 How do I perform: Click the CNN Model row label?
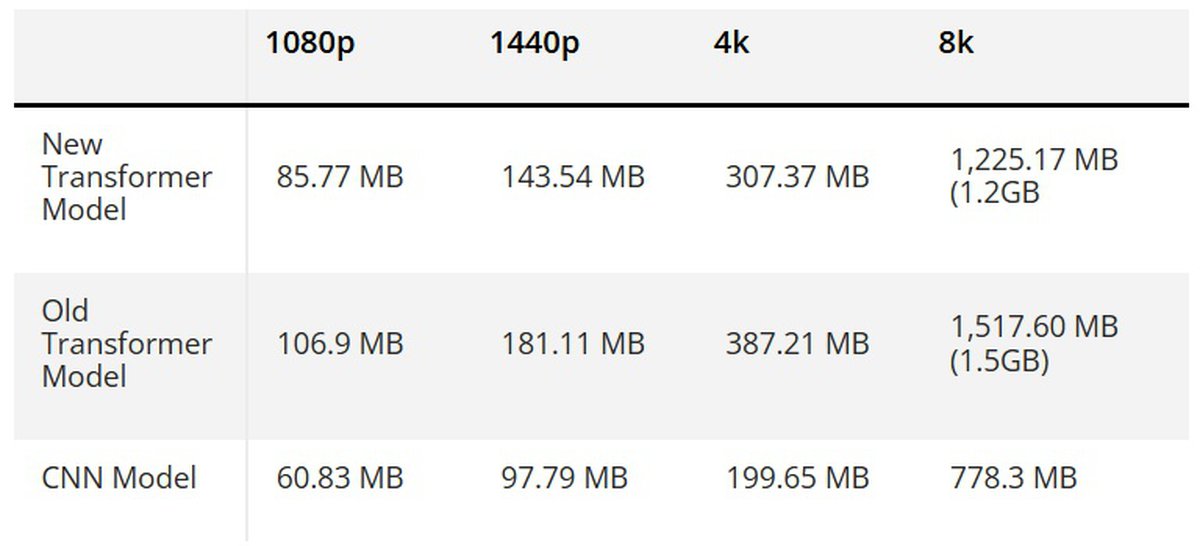(119, 478)
